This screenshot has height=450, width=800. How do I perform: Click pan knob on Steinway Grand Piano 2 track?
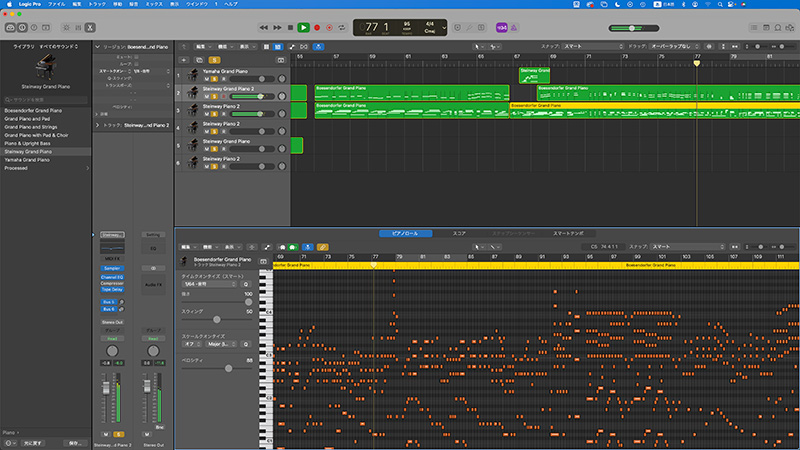click(282, 96)
